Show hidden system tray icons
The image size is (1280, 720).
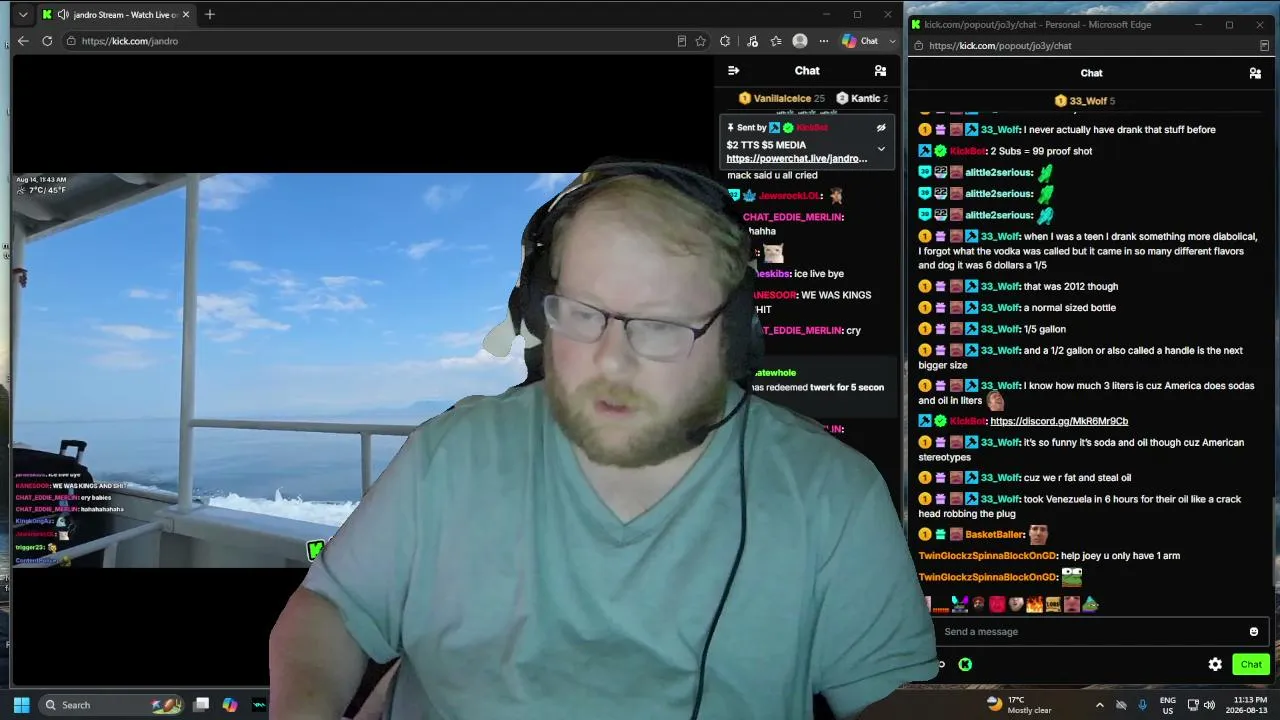pos(1100,705)
